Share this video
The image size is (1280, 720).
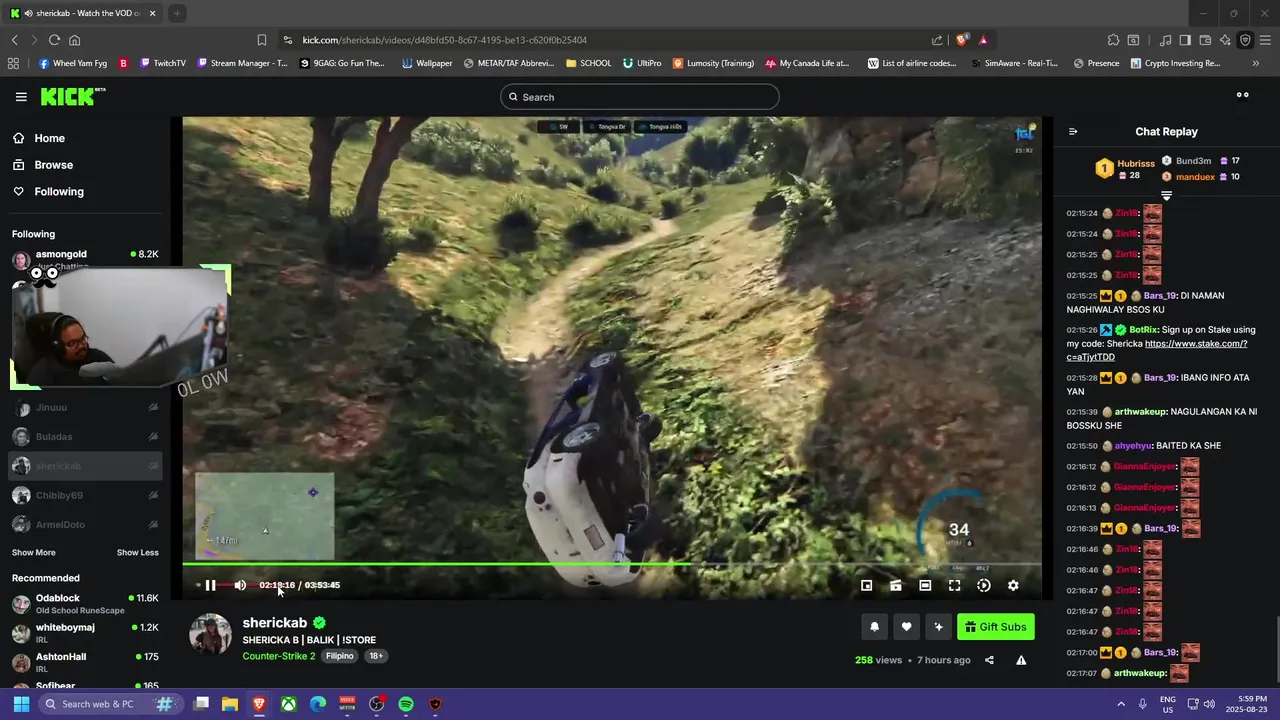(989, 660)
